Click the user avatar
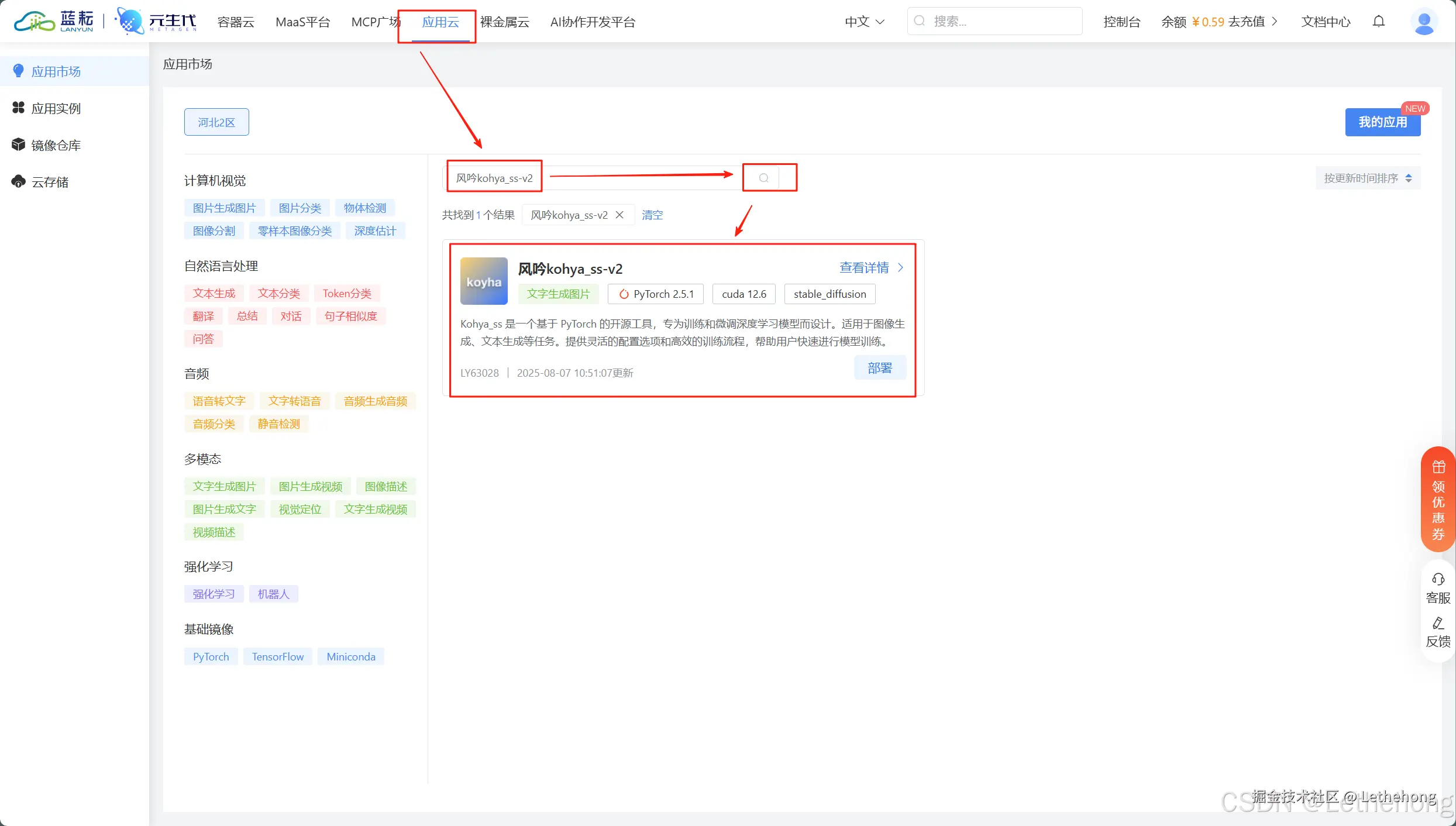 click(1424, 22)
